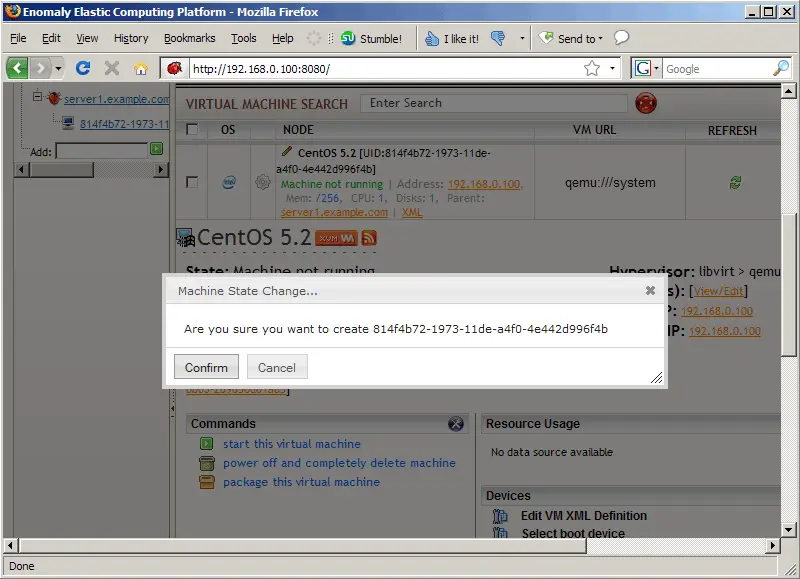Click the dialog resize grip corner
800x579 pixels.
tap(657, 377)
